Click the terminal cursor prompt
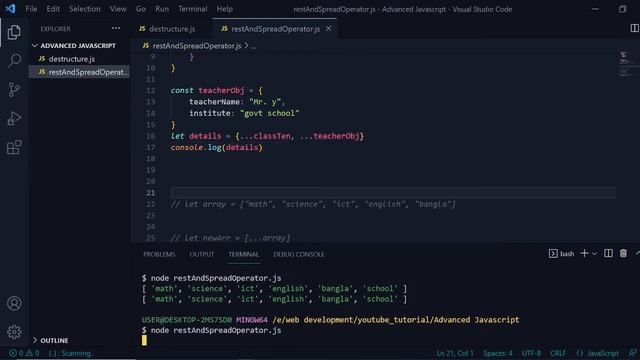 coord(144,340)
